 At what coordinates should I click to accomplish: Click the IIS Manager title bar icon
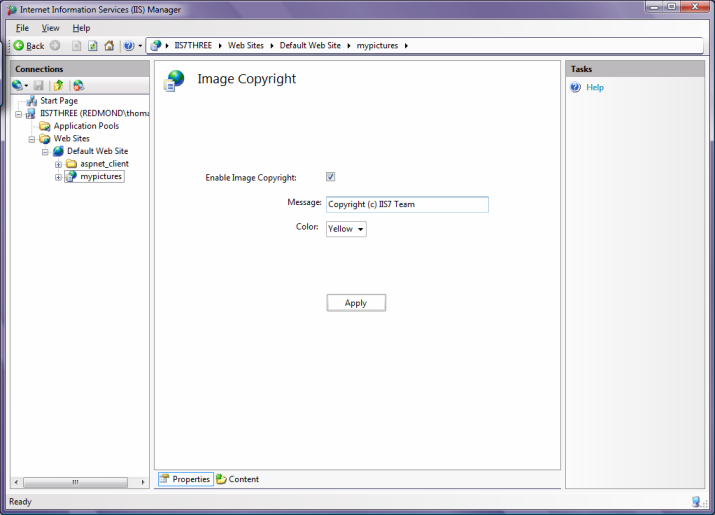click(x=12, y=10)
